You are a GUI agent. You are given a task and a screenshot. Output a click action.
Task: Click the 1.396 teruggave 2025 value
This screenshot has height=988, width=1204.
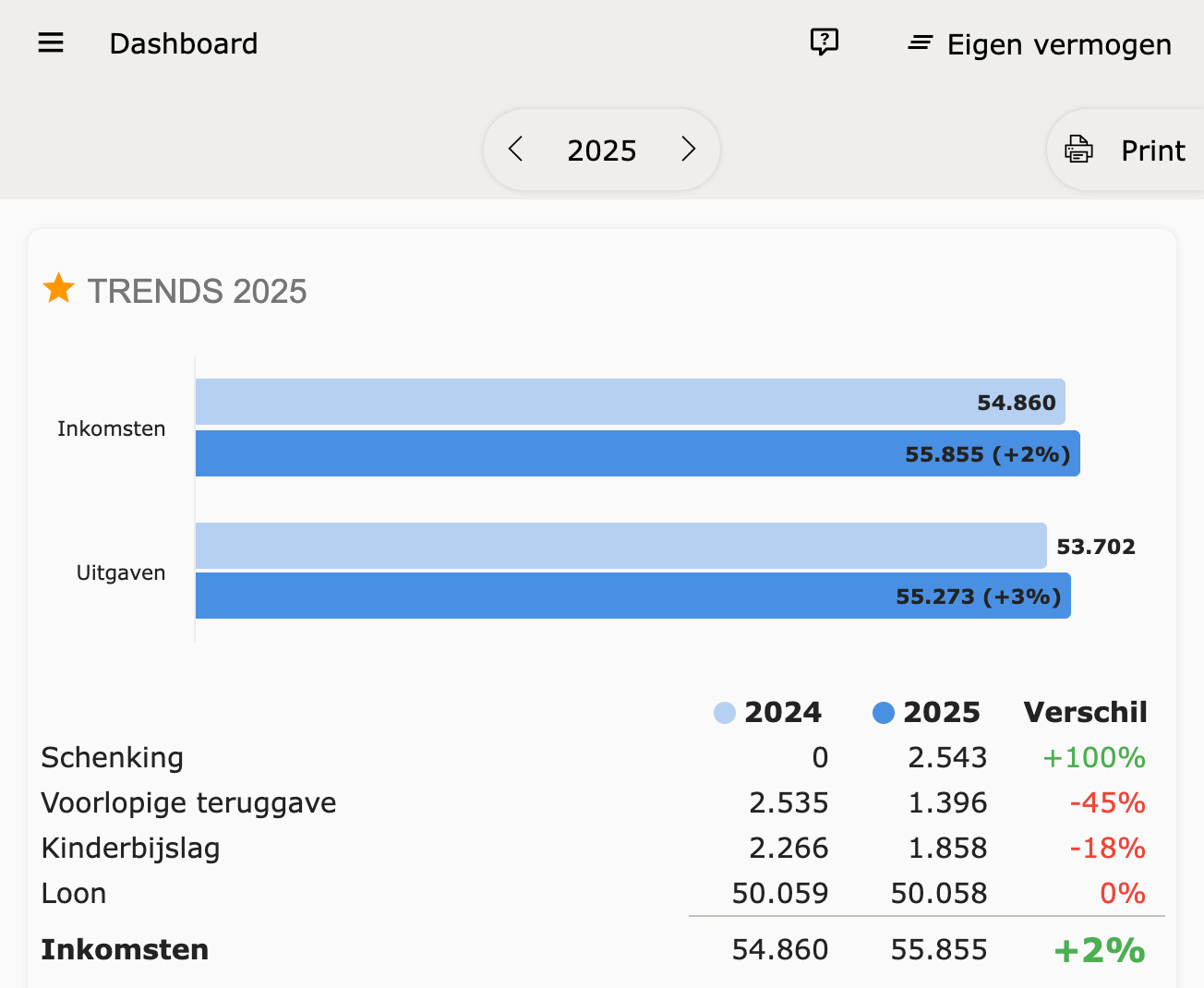point(947,803)
